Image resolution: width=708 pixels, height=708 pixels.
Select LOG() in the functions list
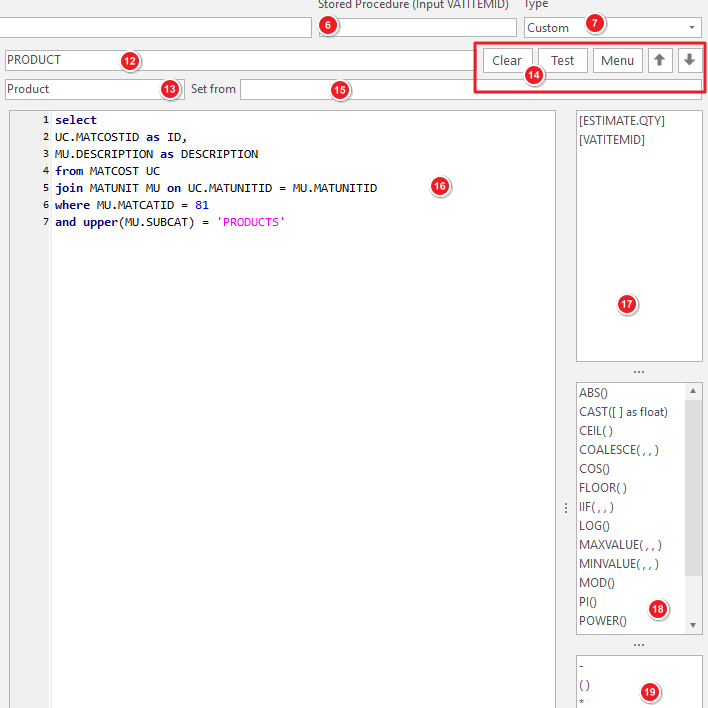594,526
